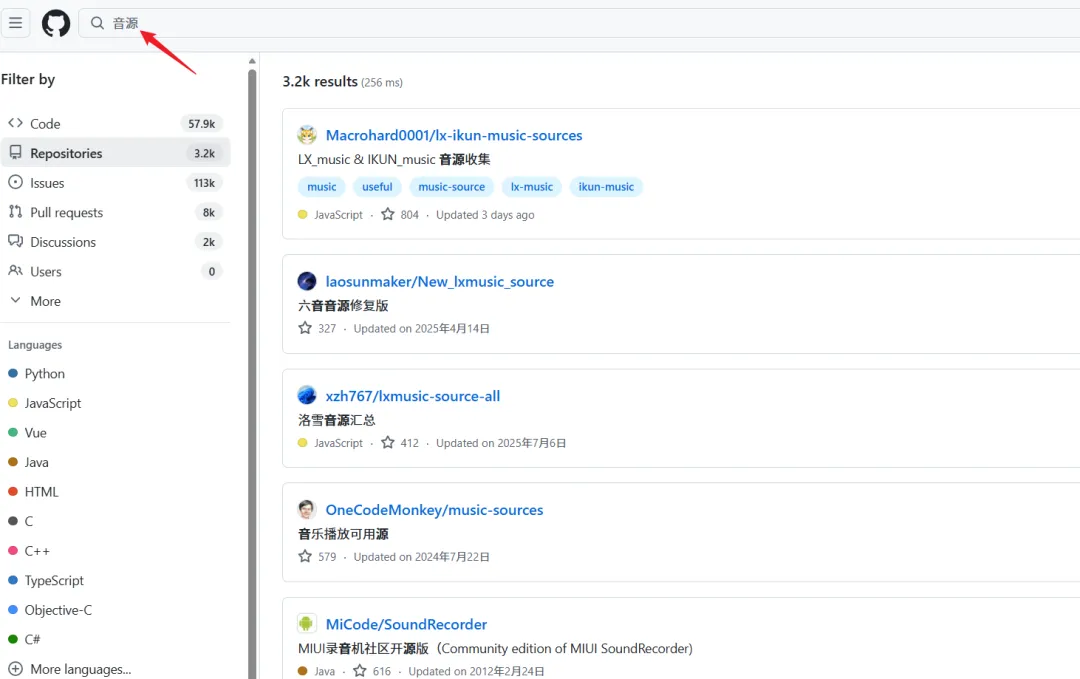Viewport: 1080px width, 679px height.
Task: Click star icon showing 579 stars
Action: 305,556
